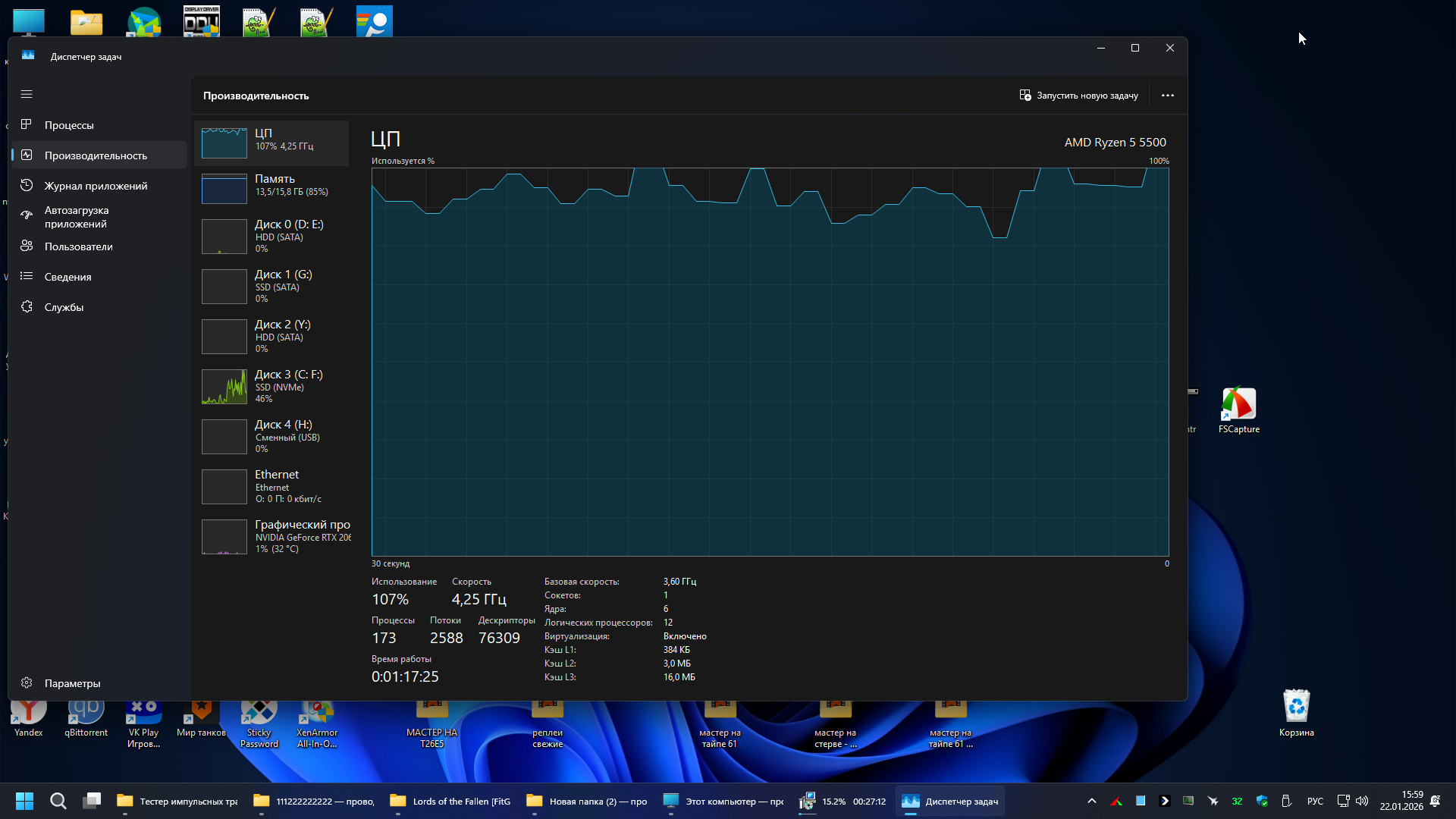Open the three-dots more options menu
Viewport: 1456px width, 819px height.
click(x=1167, y=96)
